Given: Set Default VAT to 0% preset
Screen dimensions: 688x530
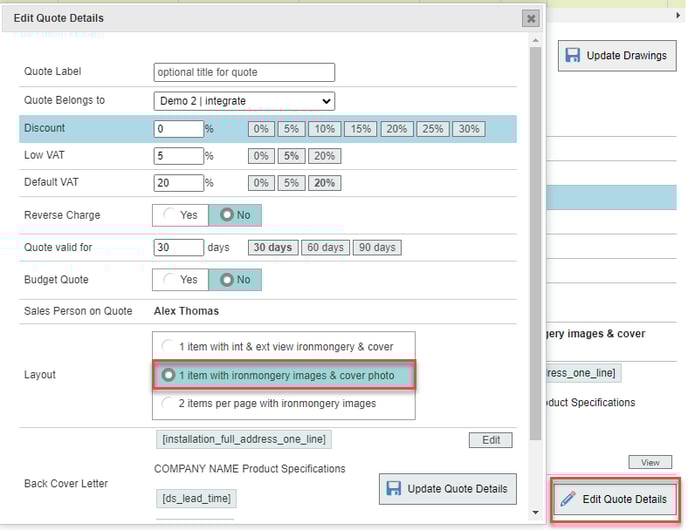Looking at the screenshot, I should [x=260, y=183].
